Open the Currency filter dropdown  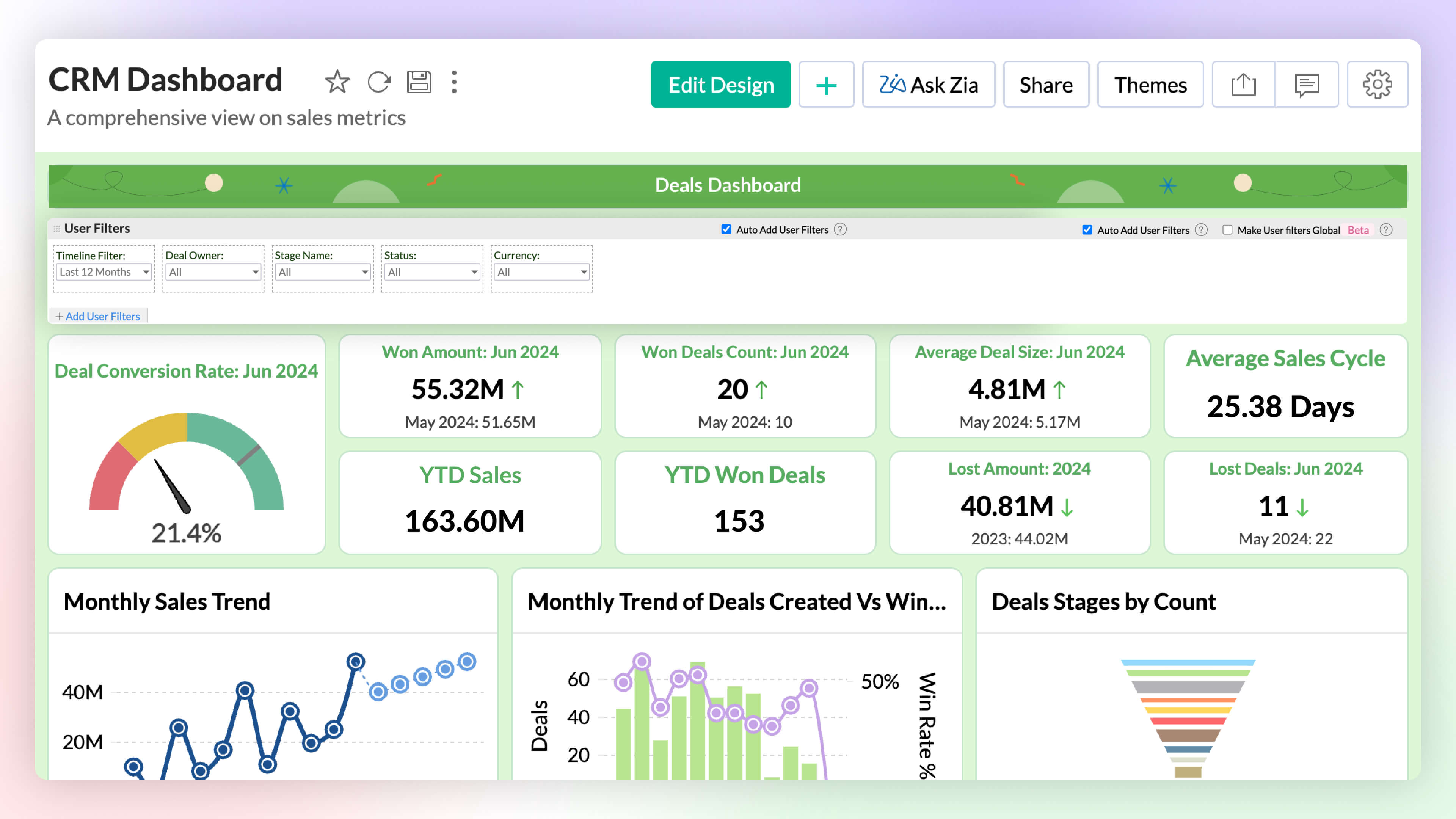coord(541,273)
